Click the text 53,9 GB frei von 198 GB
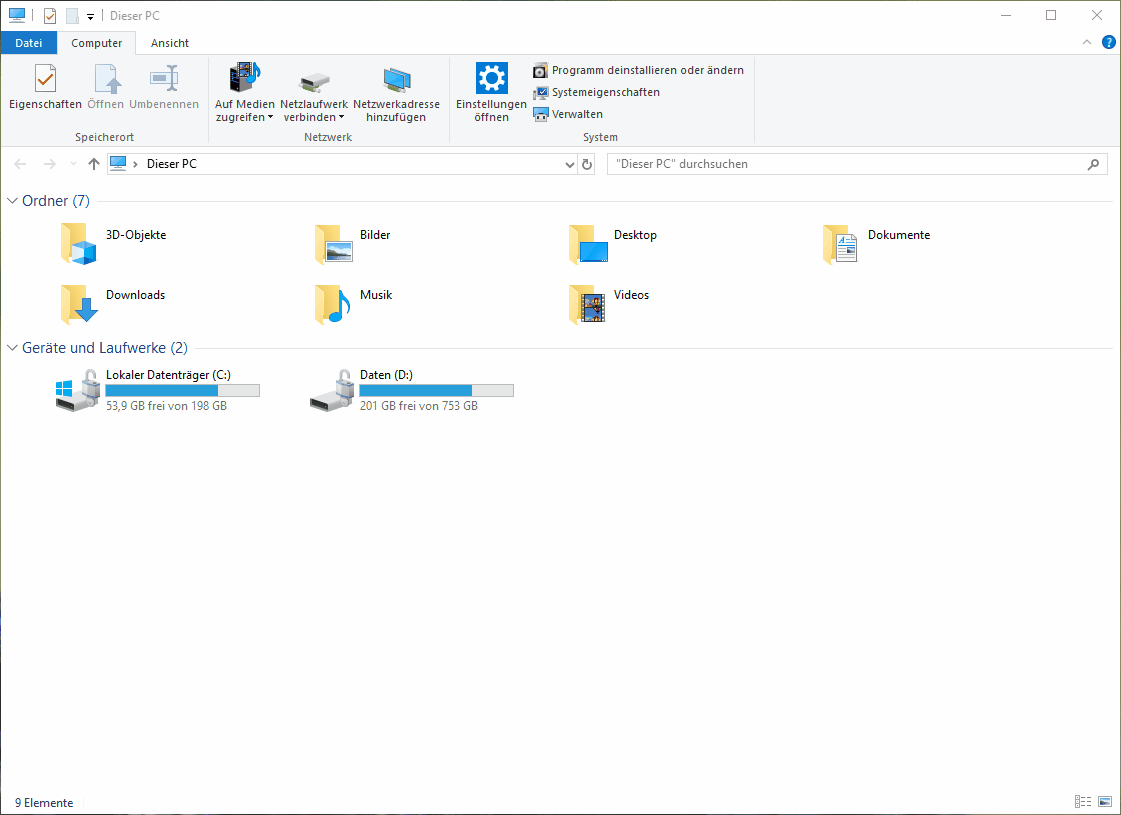 [x=167, y=405]
